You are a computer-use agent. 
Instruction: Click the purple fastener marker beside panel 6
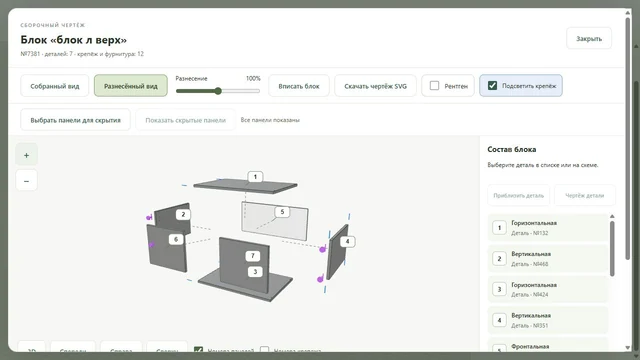pyautogui.click(x=151, y=245)
